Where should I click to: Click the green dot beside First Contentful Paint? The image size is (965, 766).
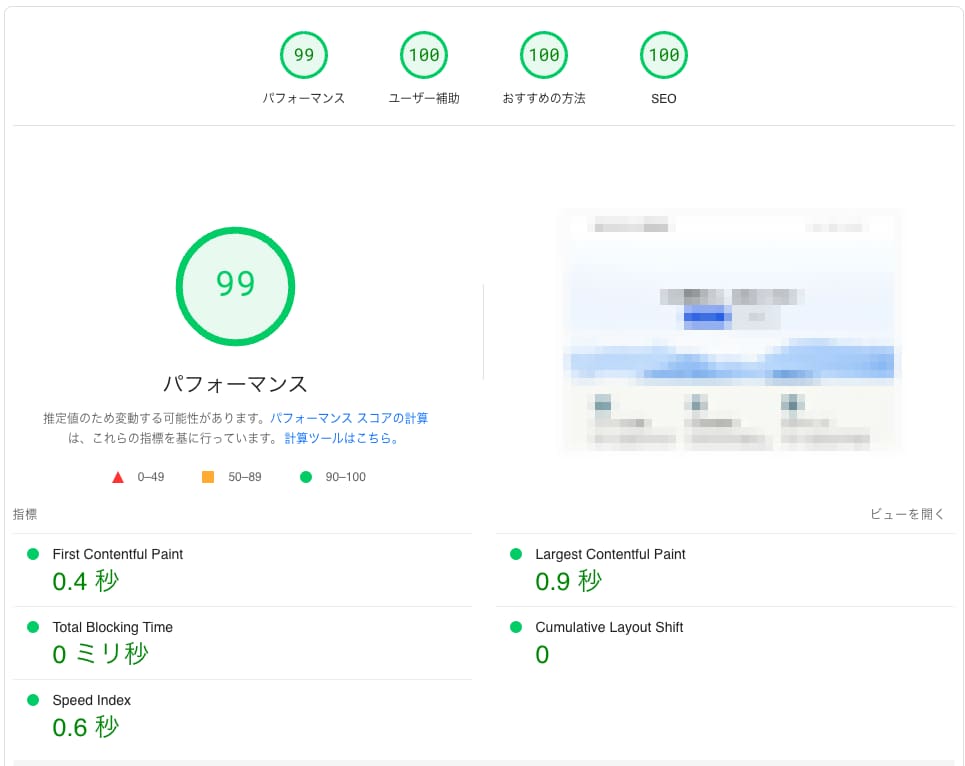(33, 554)
